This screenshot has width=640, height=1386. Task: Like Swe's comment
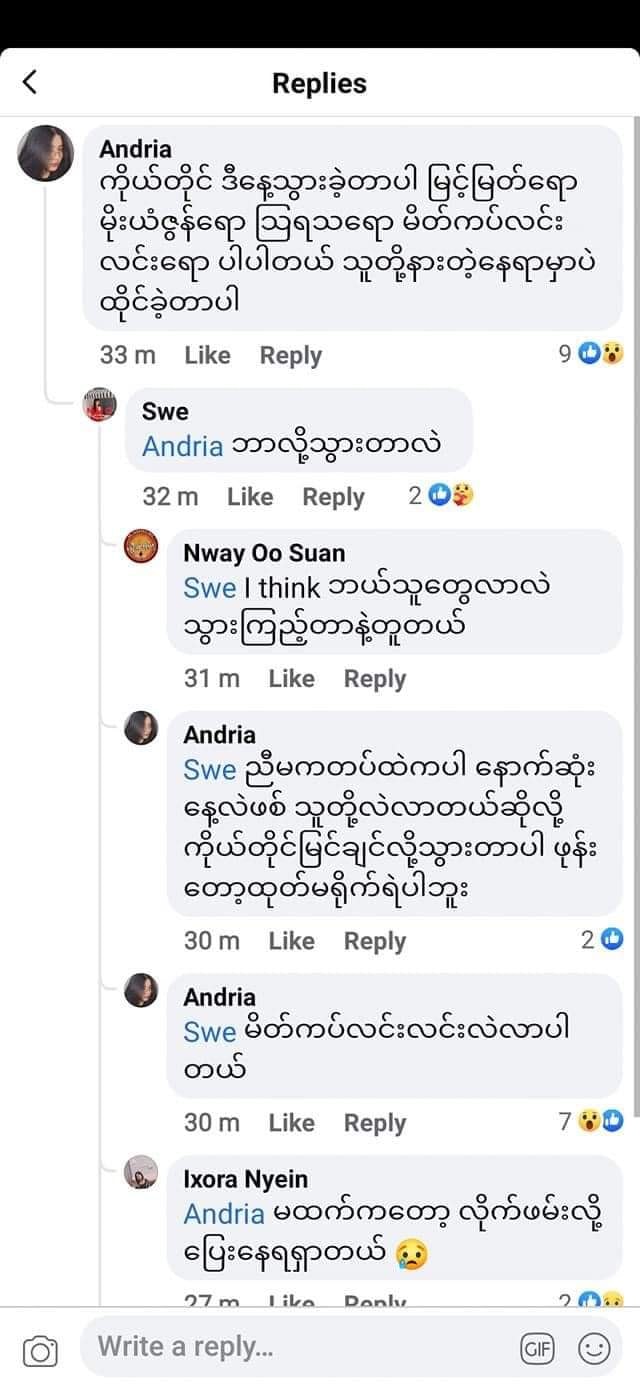[250, 497]
